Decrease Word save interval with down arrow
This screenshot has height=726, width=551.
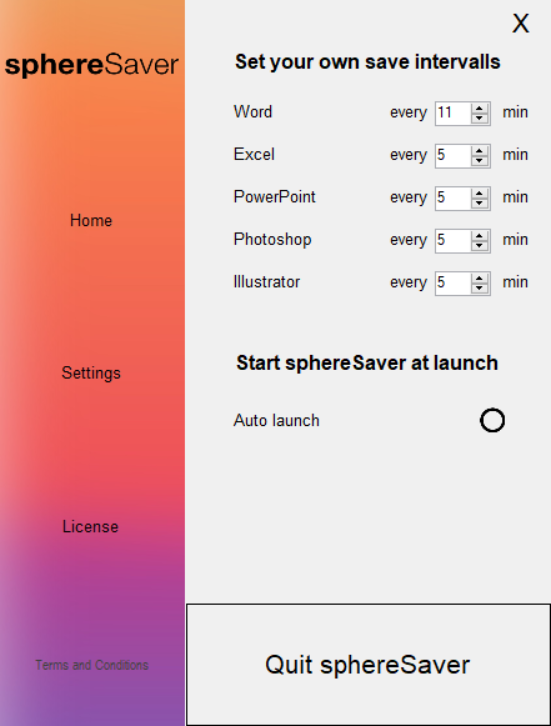click(480, 119)
